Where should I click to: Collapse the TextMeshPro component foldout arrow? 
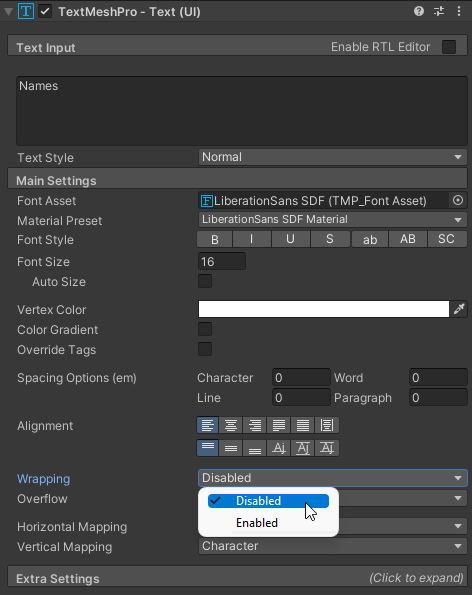(8, 11)
